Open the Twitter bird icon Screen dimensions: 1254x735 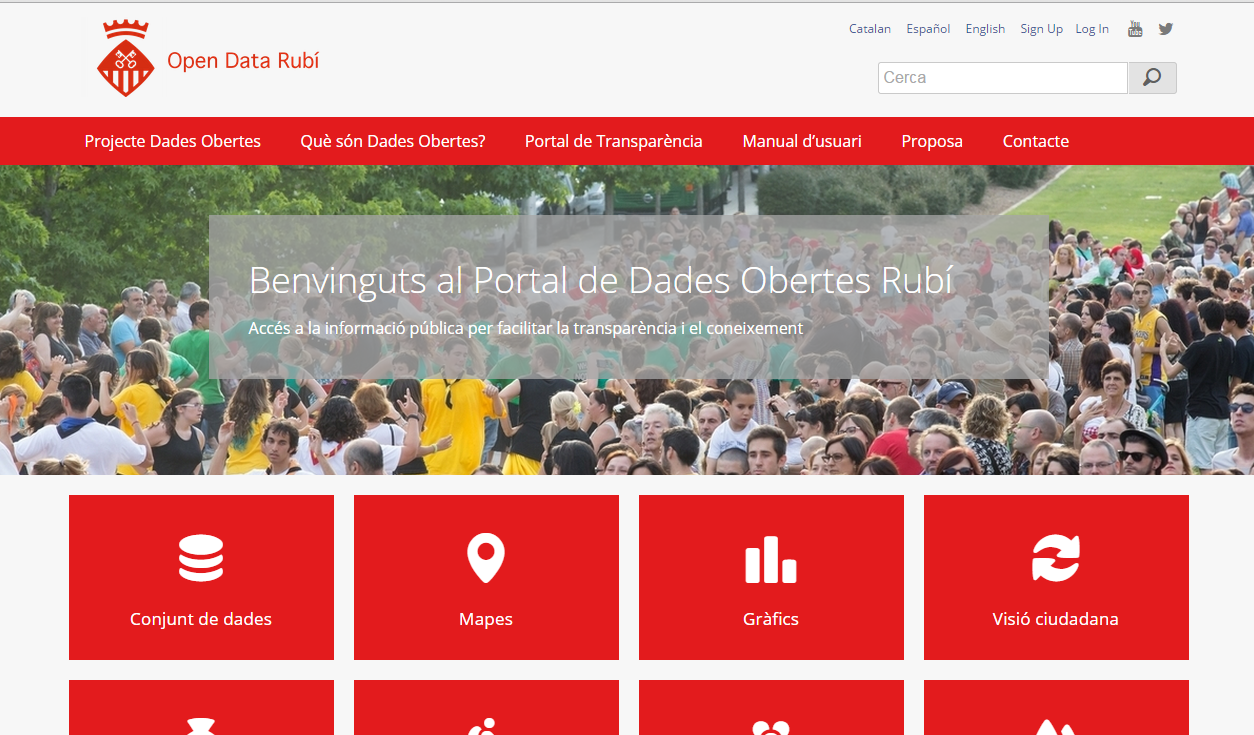coord(1166,29)
